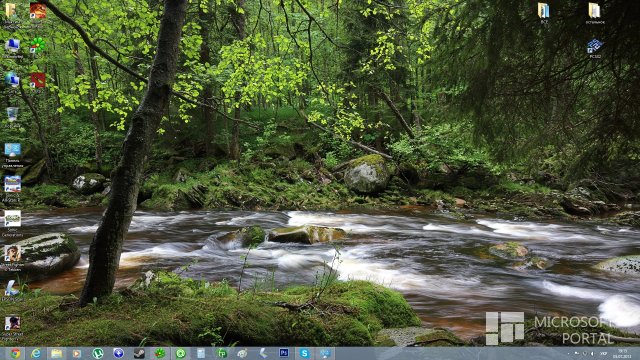
Task: Open the network monitors icon next to Skype
Action: point(325,353)
